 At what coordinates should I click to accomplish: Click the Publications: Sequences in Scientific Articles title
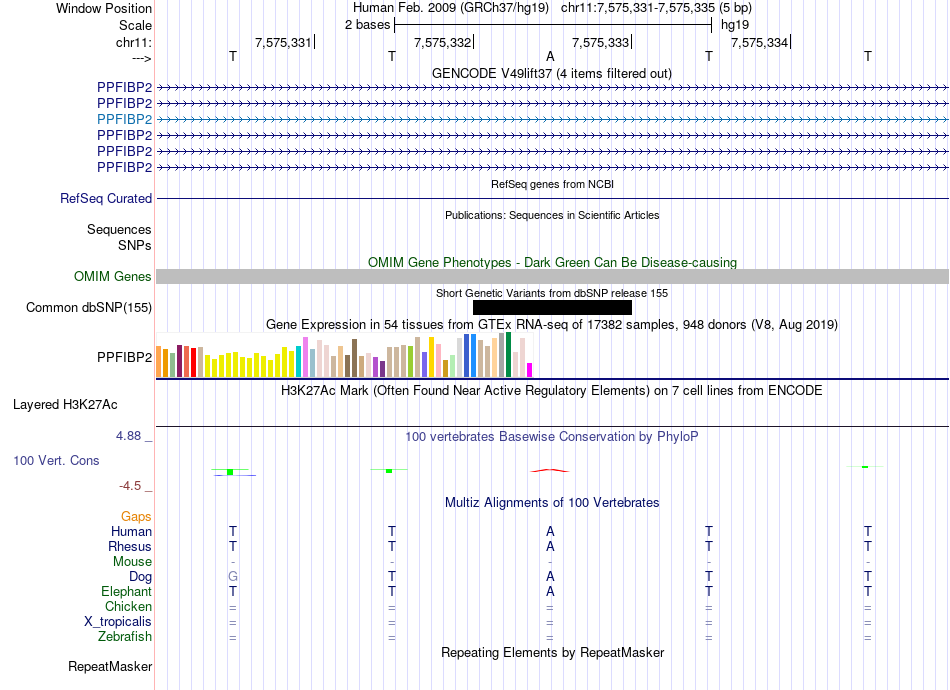(x=552, y=215)
